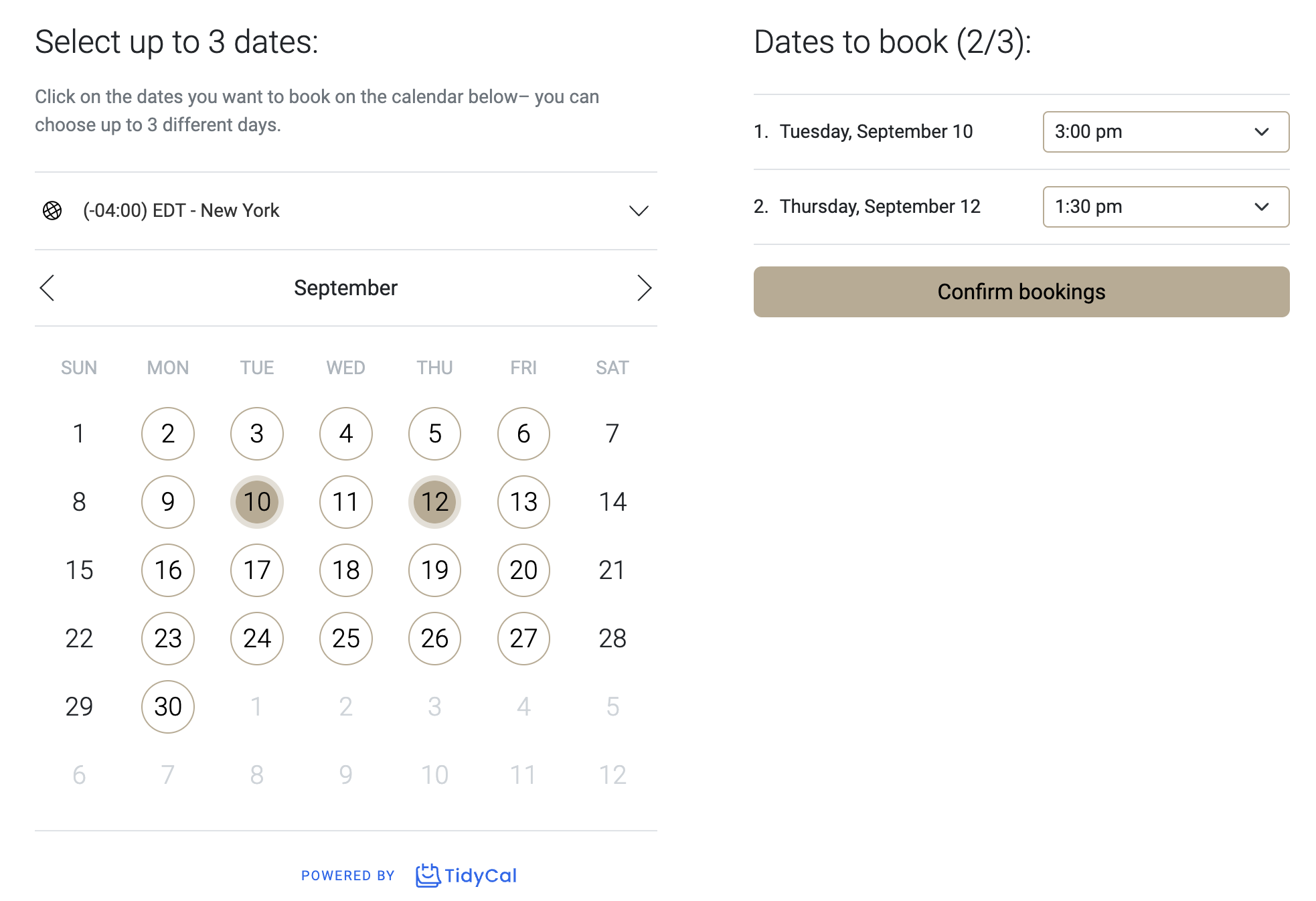Select Friday September 13
This screenshot has width=1316, height=901.
point(523,502)
